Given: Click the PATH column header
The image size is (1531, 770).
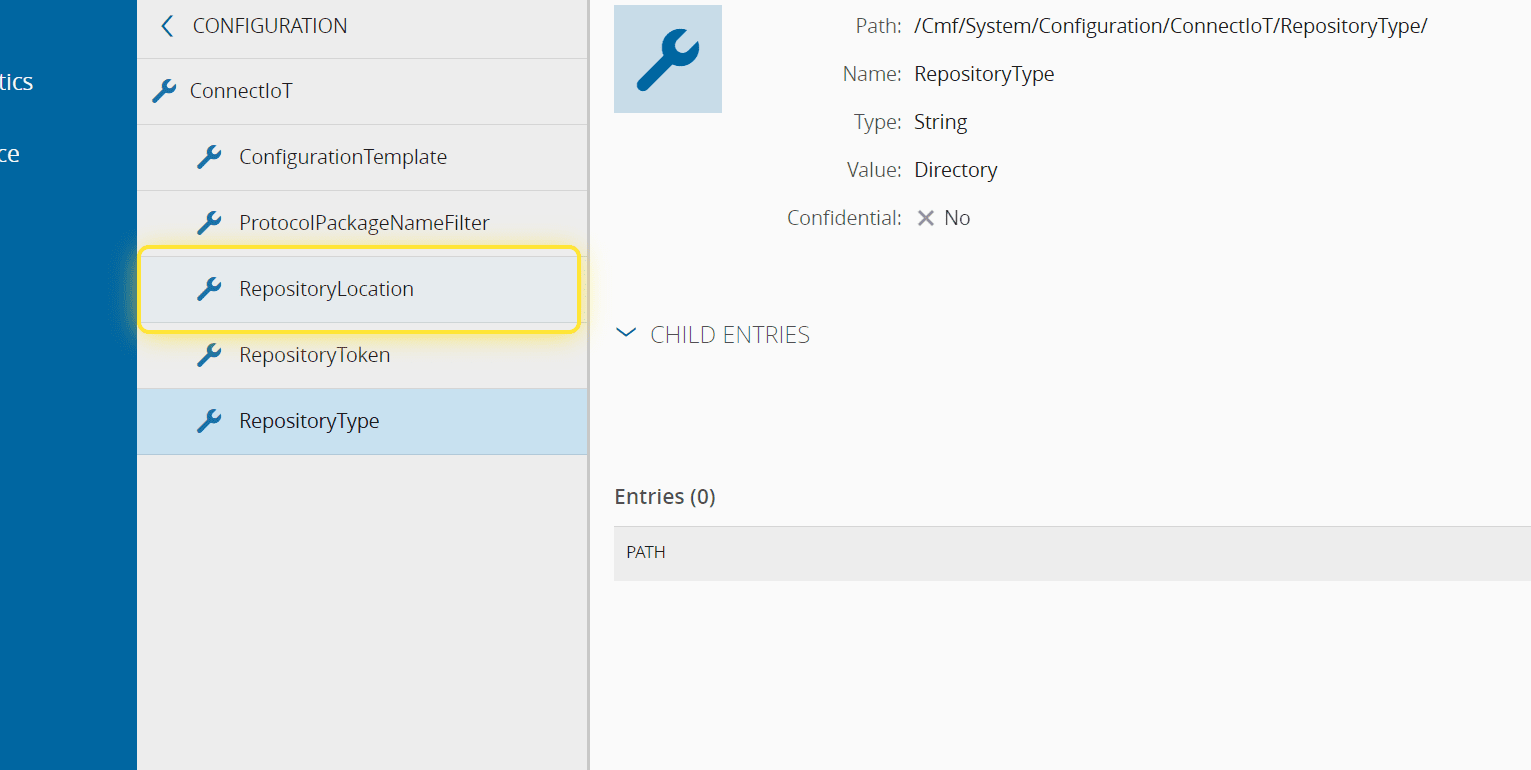Looking at the screenshot, I should [x=646, y=552].
